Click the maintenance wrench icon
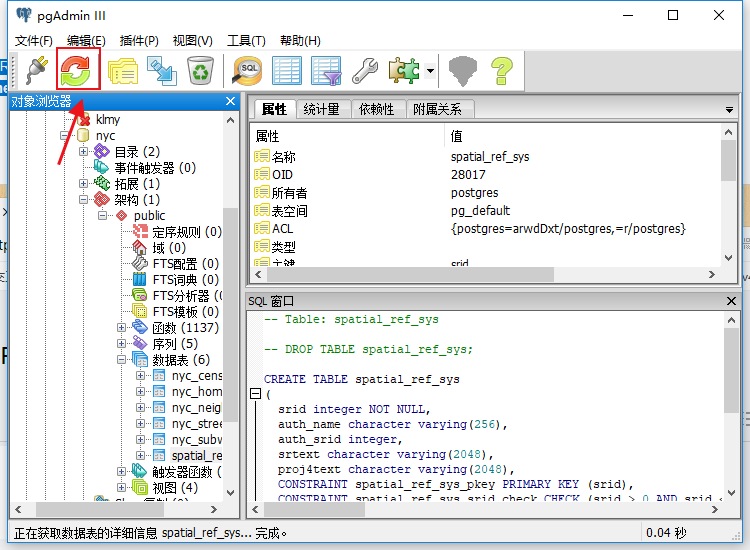Viewport: 750px width, 550px height. tap(365, 70)
